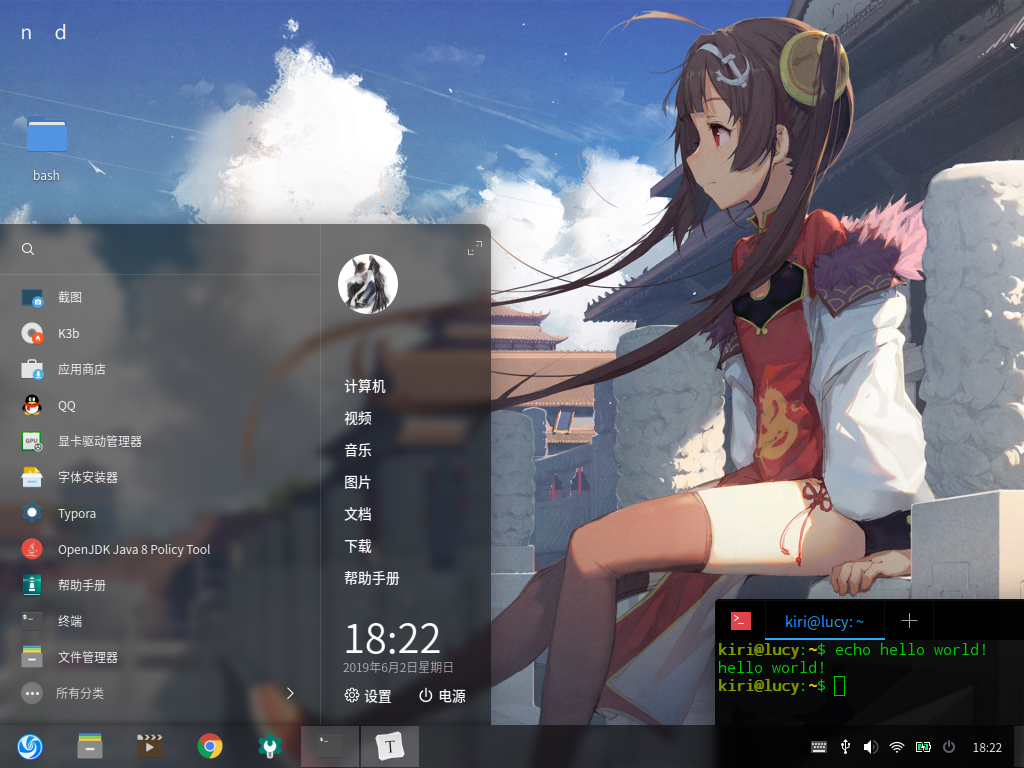This screenshot has height=768, width=1024.
Task: Toggle the onscreen keyboard tray icon
Action: 819,747
